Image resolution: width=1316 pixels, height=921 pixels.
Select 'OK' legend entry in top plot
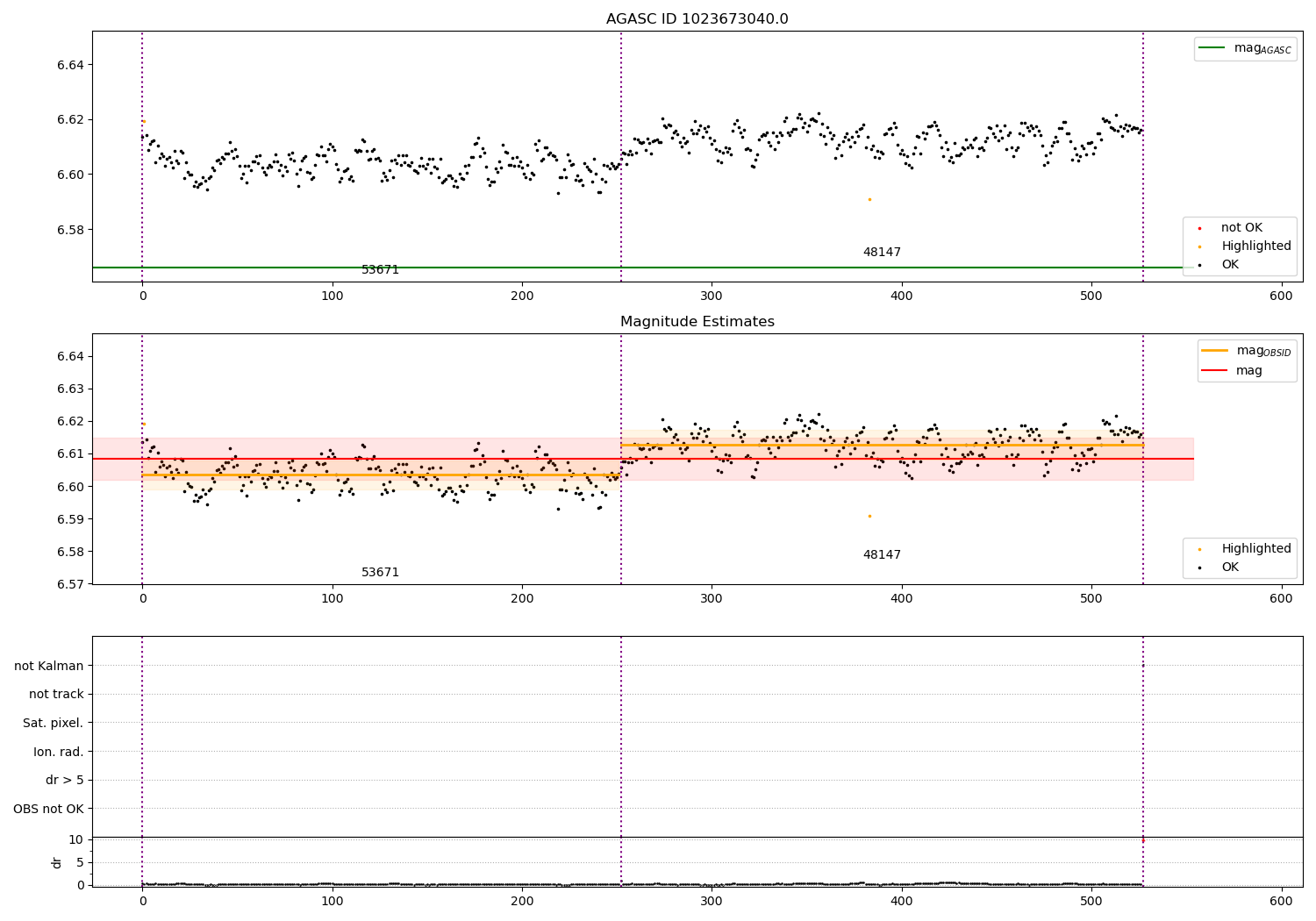(x=1217, y=264)
